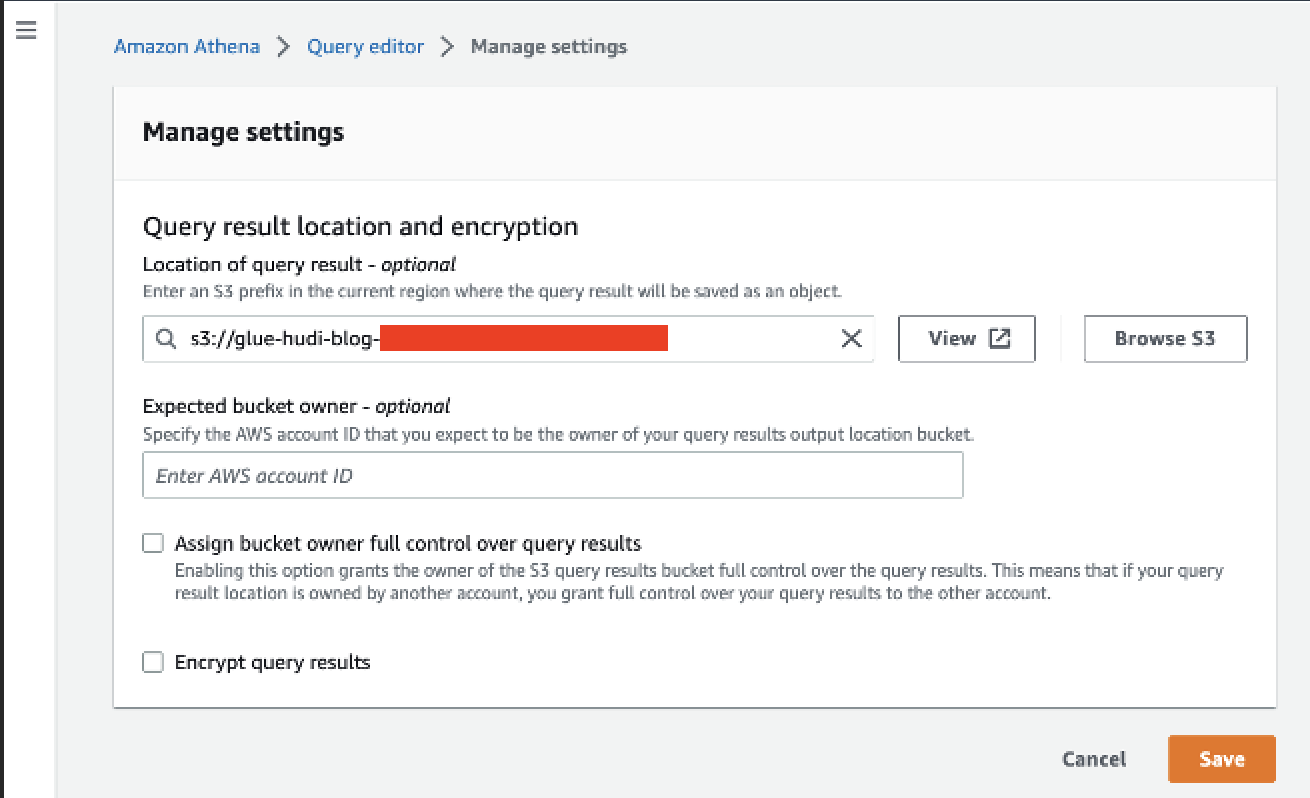Click the magnifier icon in location field

tap(166, 339)
